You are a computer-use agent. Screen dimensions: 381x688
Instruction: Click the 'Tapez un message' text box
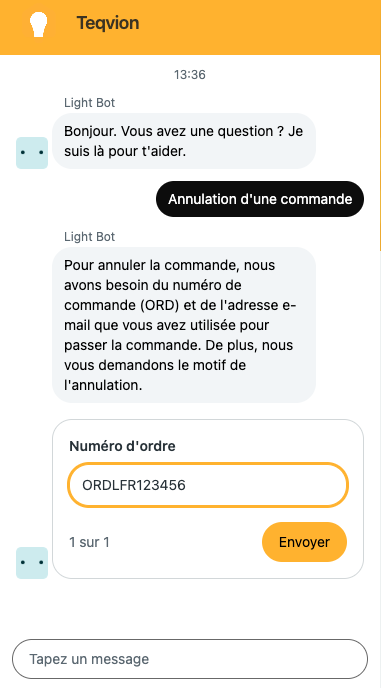[x=190, y=659]
